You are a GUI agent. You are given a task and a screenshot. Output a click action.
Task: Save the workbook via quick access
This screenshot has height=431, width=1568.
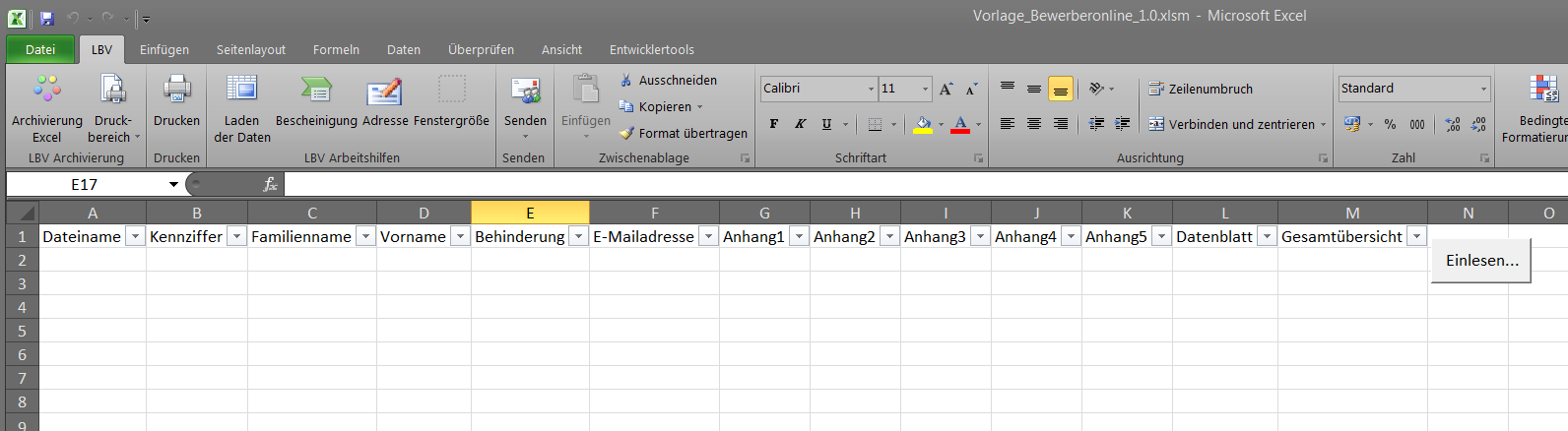click(46, 18)
